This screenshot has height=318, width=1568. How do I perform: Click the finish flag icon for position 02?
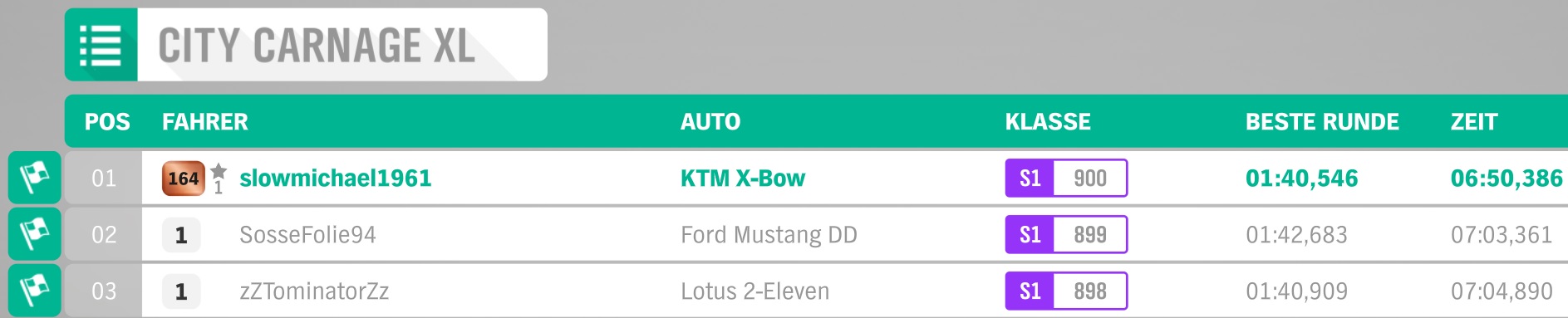click(34, 234)
